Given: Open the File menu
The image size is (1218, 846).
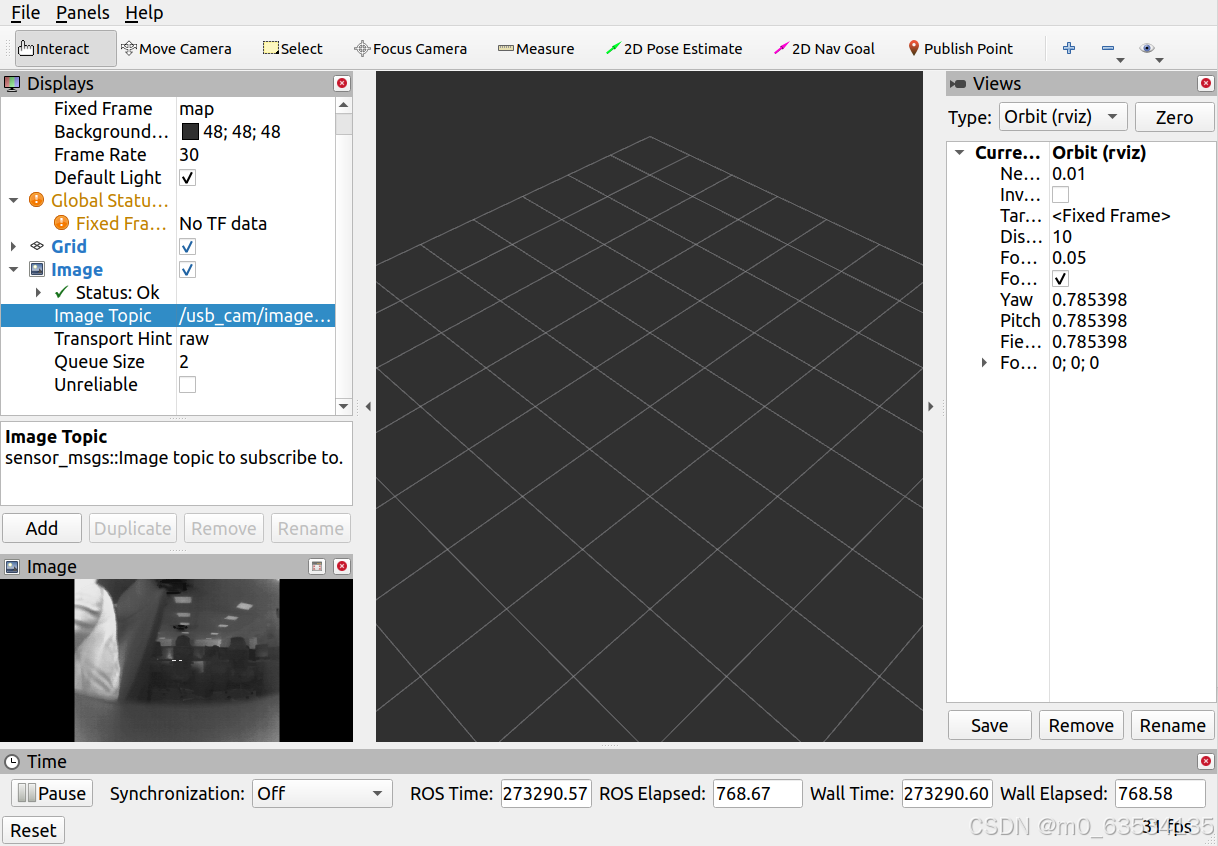Looking at the screenshot, I should (x=25, y=13).
